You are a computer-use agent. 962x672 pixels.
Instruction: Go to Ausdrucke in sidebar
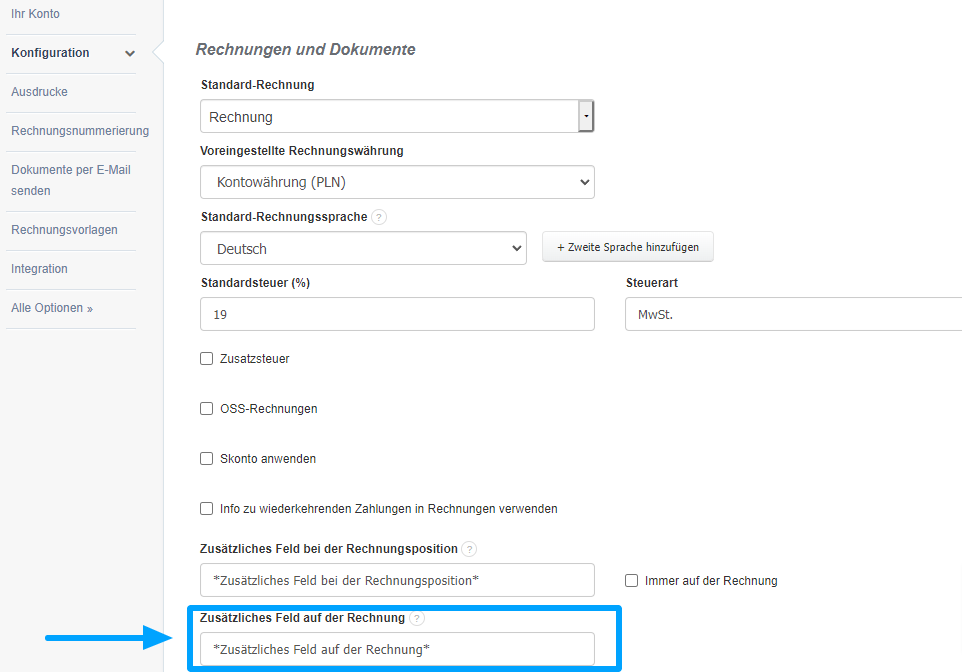pos(39,92)
